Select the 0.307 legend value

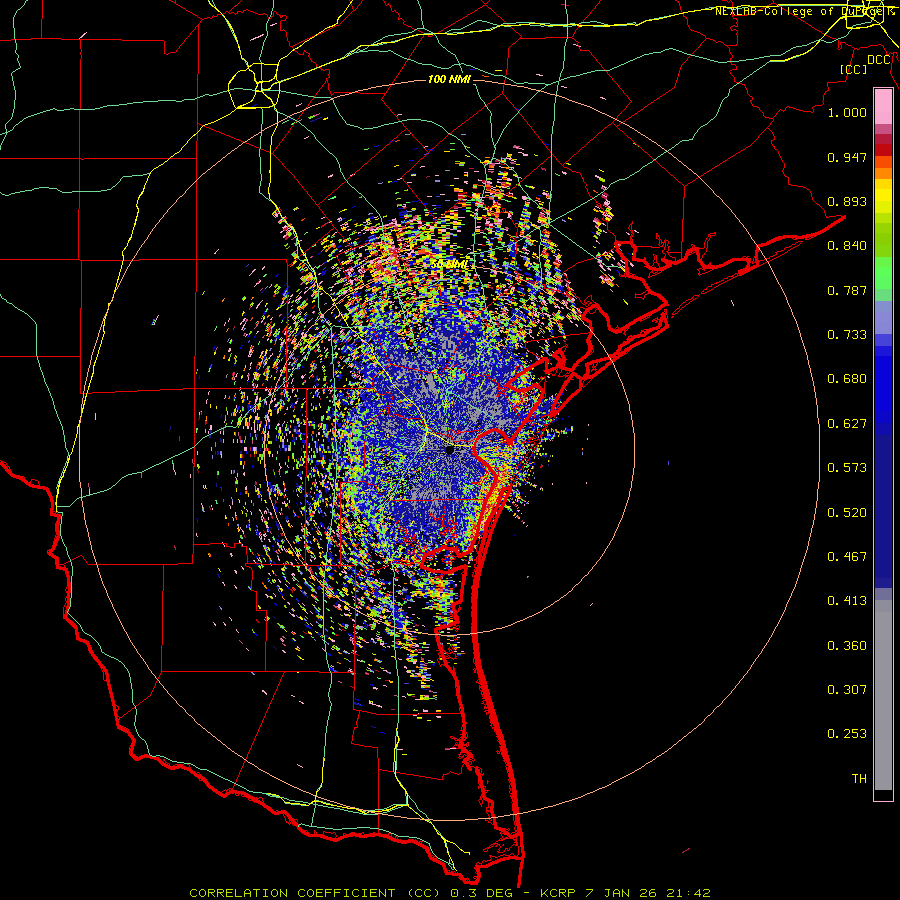(x=847, y=690)
